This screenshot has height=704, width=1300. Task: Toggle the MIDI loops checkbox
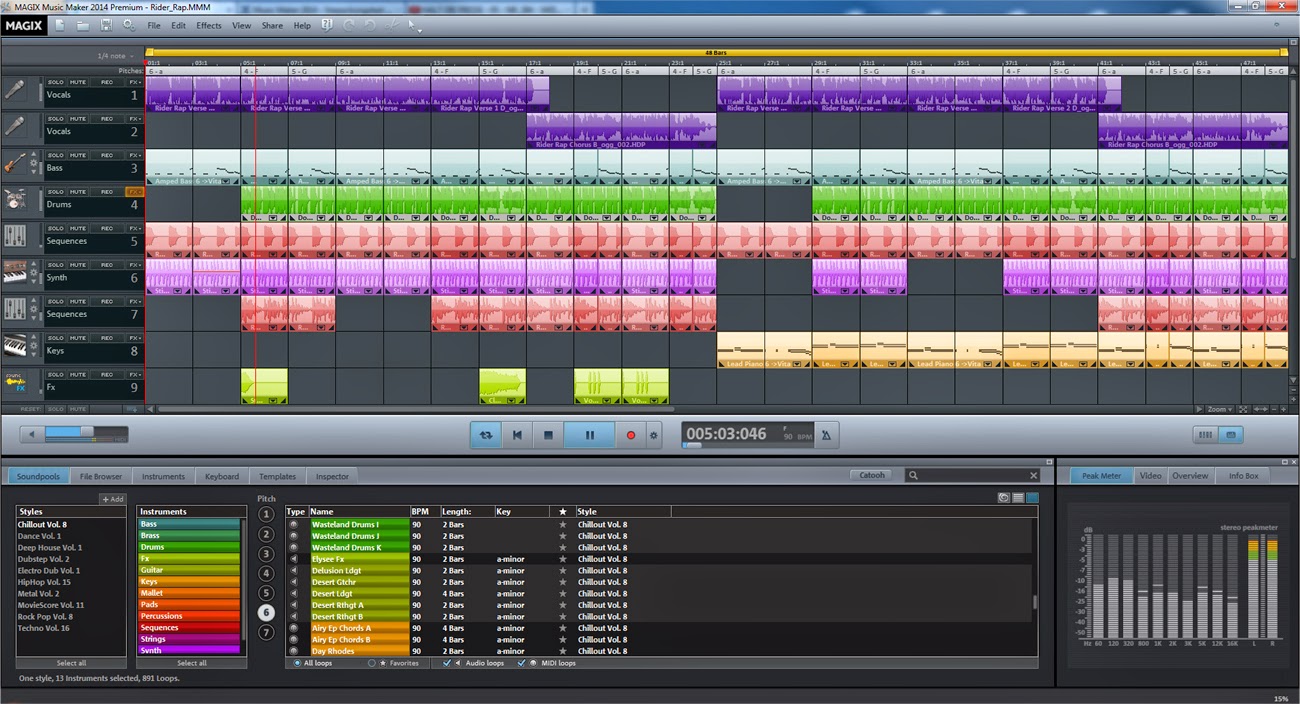tap(522, 663)
